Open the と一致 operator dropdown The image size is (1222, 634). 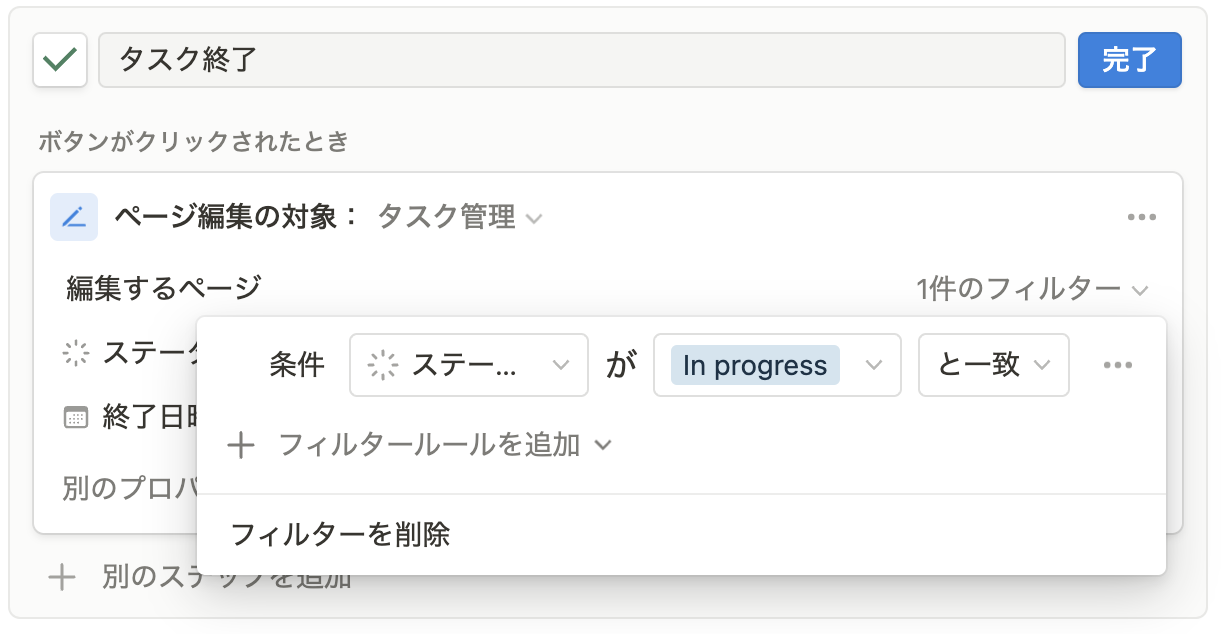[994, 365]
